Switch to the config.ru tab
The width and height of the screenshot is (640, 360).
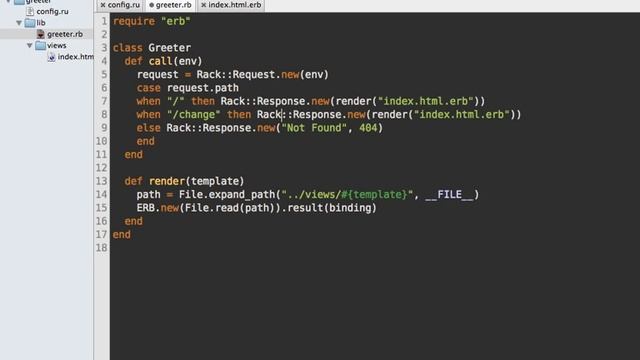click(x=120, y=5)
